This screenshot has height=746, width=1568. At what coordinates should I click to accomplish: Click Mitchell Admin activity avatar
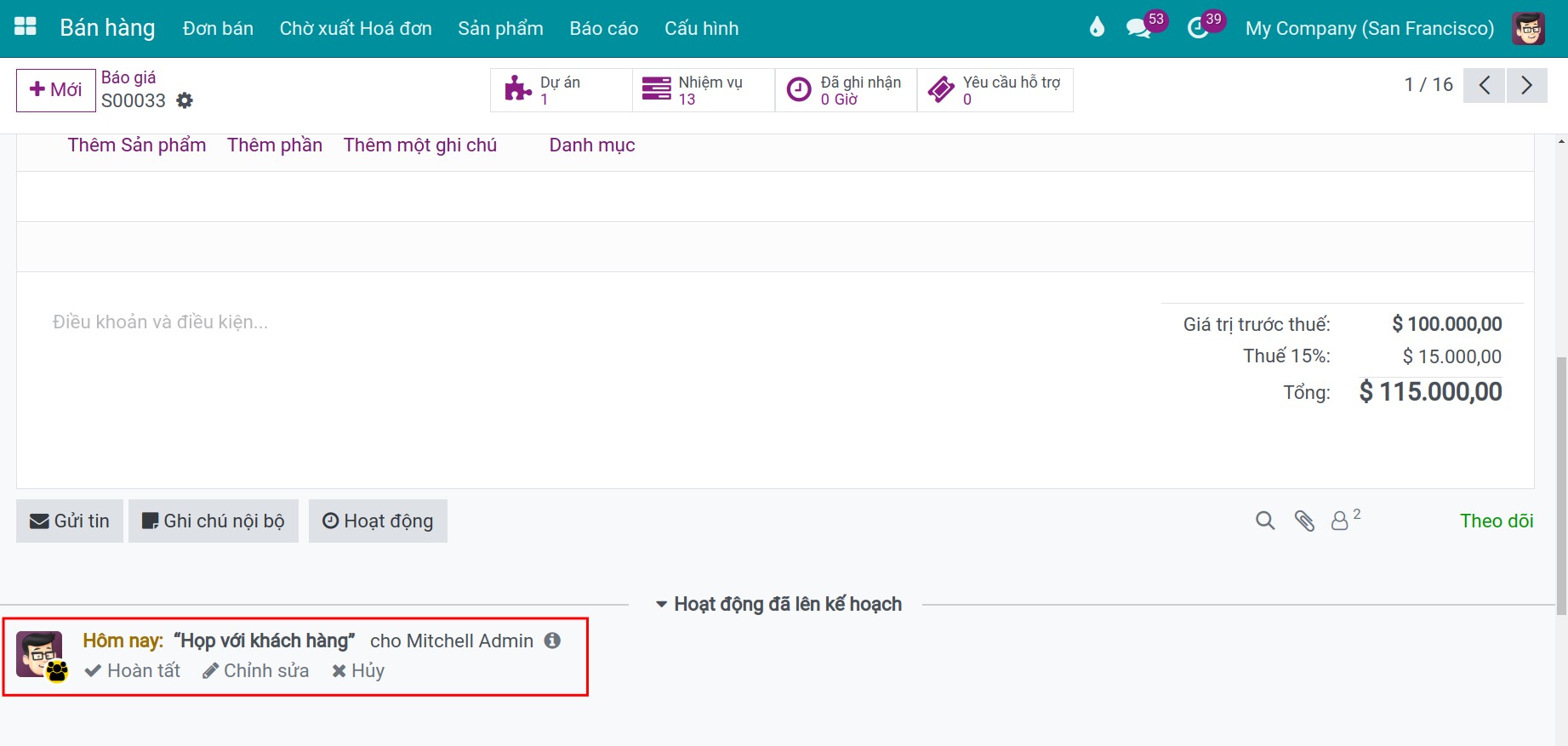pos(39,653)
